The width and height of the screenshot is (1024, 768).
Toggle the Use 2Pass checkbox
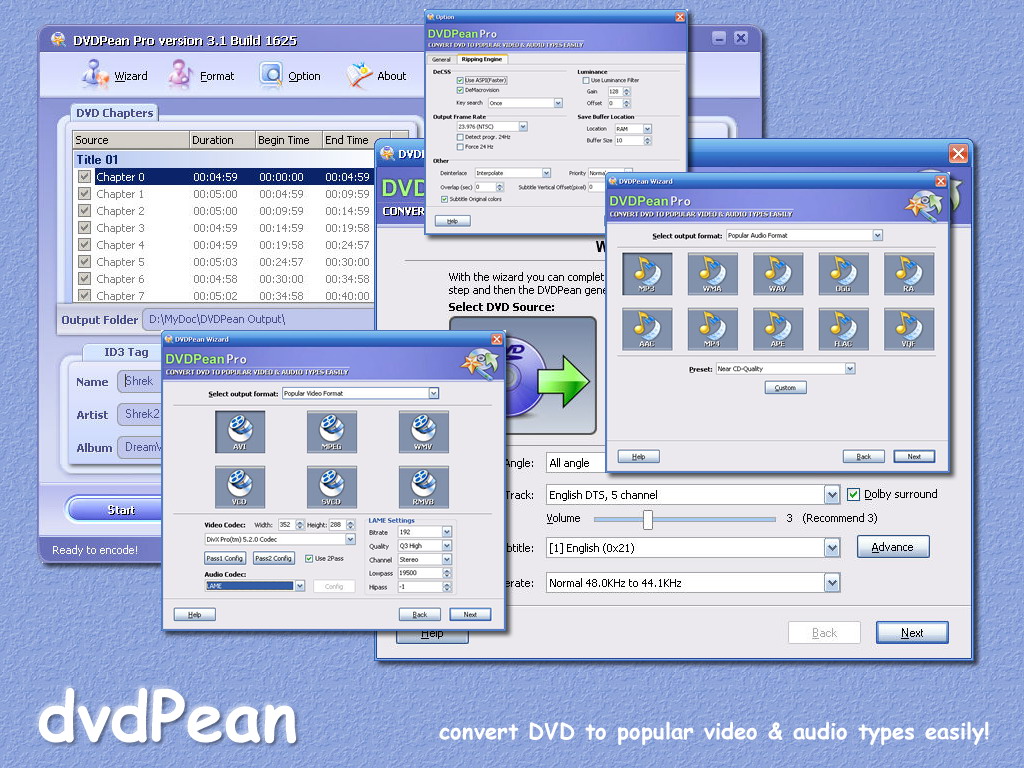[x=309, y=558]
